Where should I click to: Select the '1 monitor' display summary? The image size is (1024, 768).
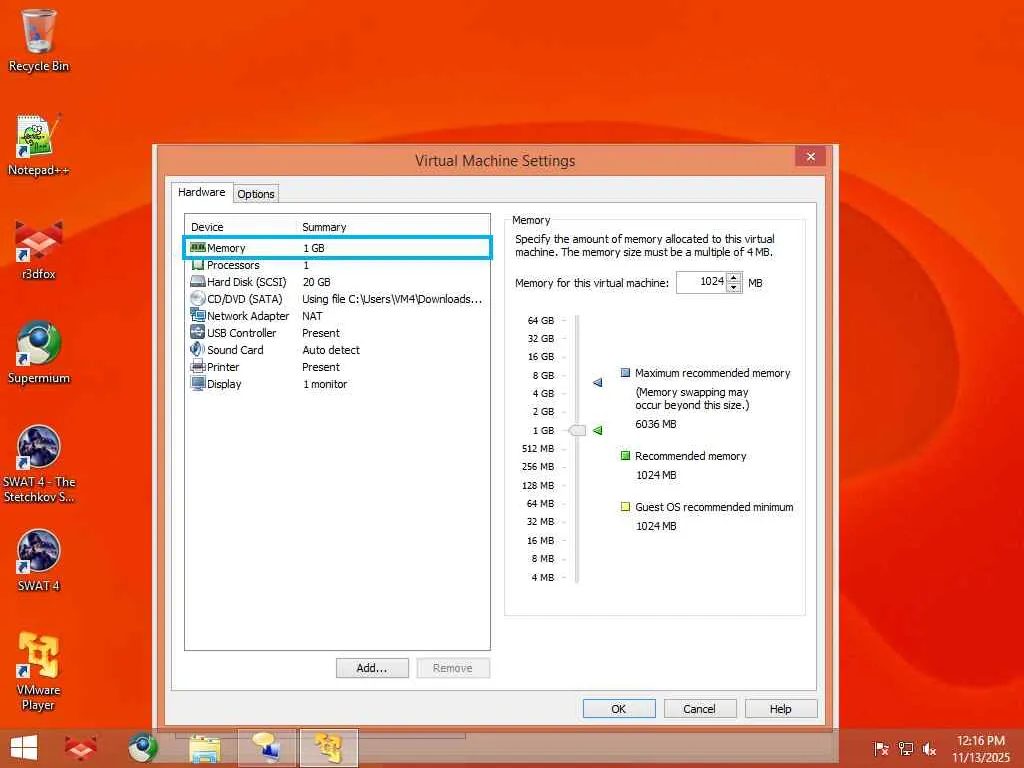click(325, 383)
